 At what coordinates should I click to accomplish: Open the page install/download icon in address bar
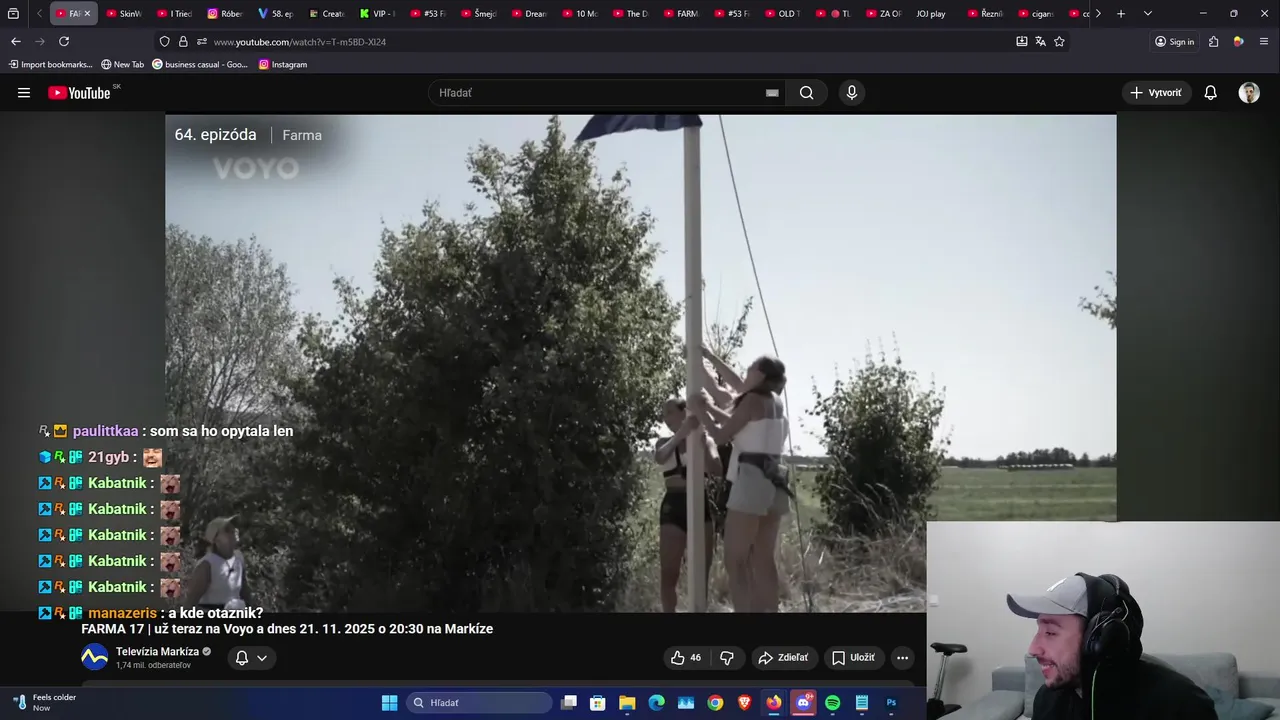click(1021, 41)
